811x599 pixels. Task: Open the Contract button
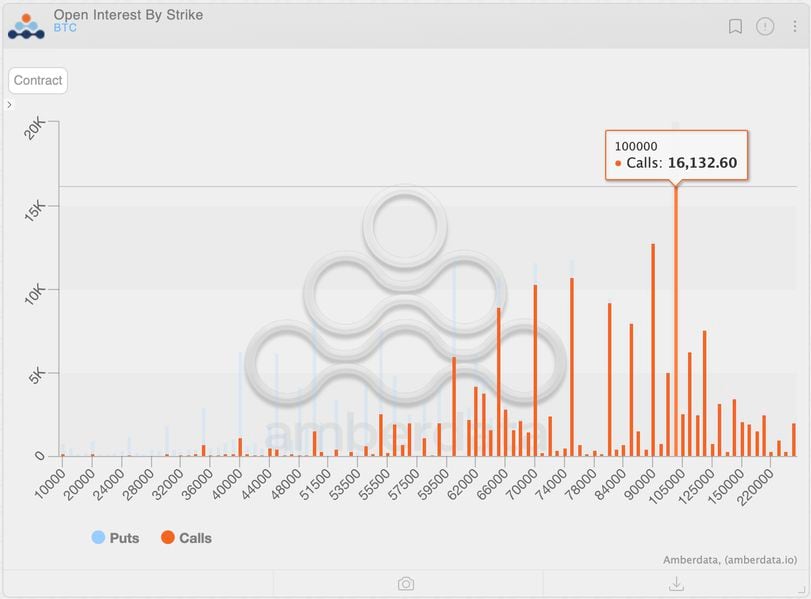38,80
